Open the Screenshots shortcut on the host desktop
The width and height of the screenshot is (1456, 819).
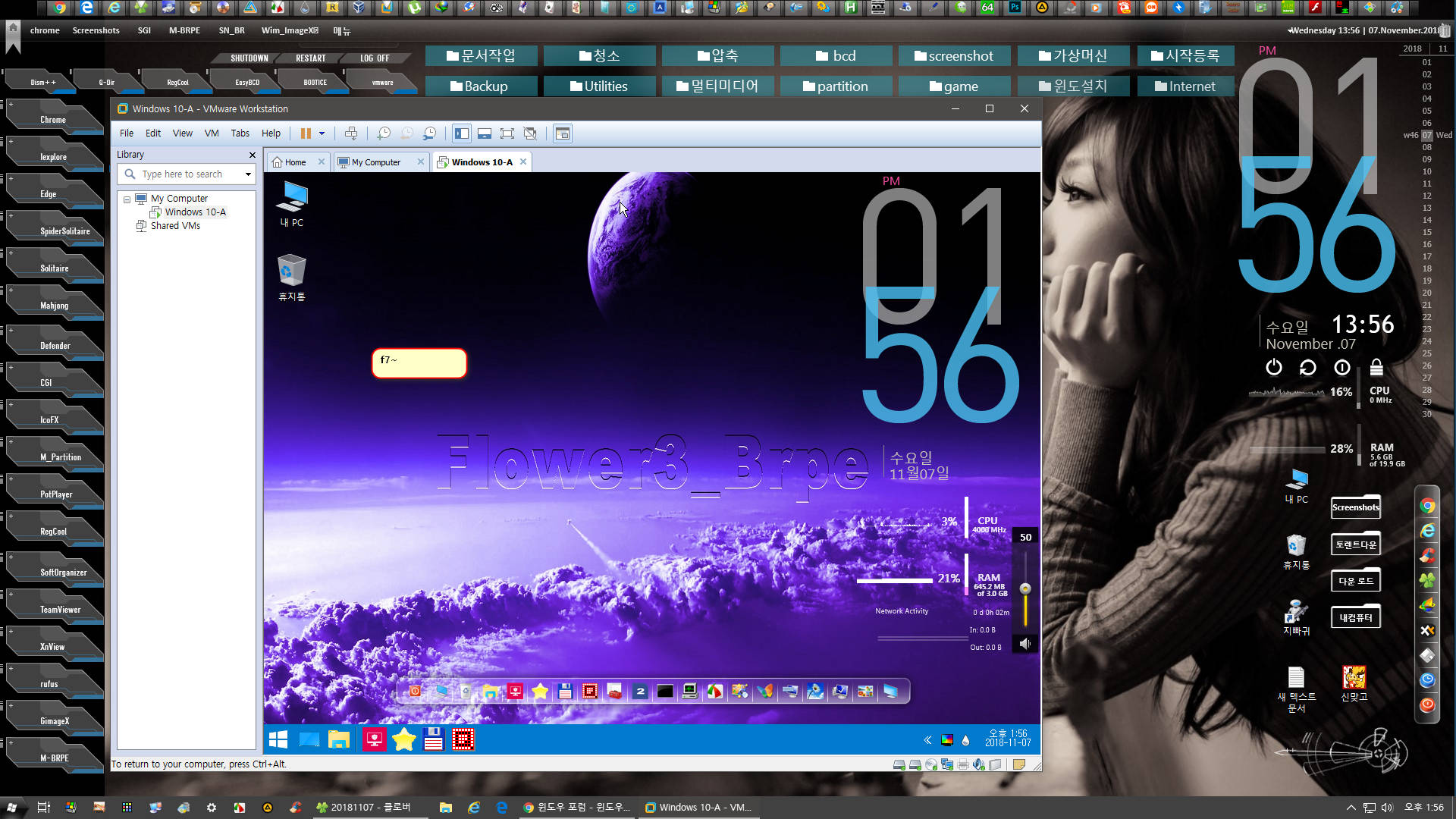(1356, 507)
